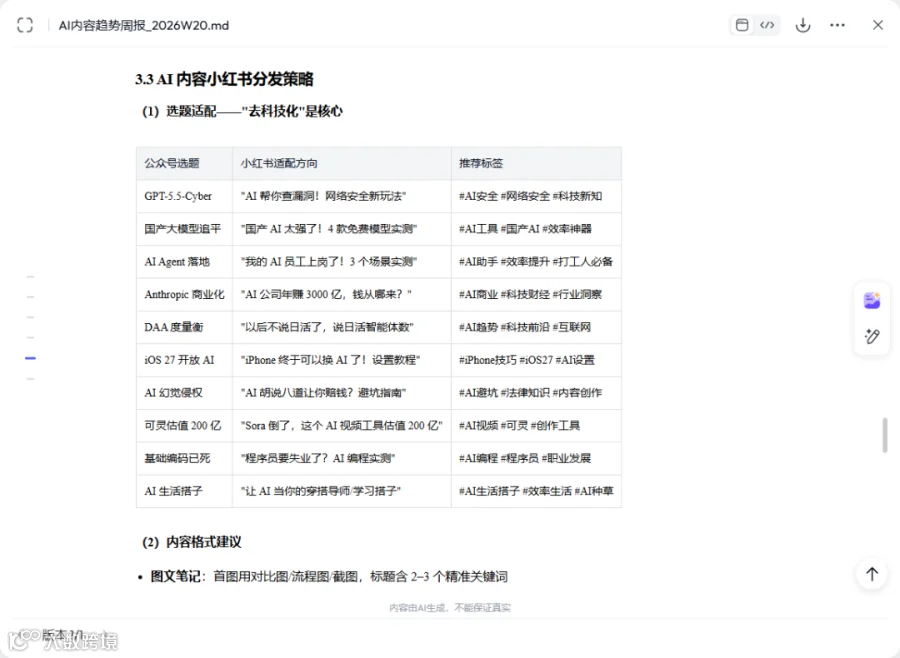Jump to the highlighted outline marker
Screen dimensions: 900x658
30,358
